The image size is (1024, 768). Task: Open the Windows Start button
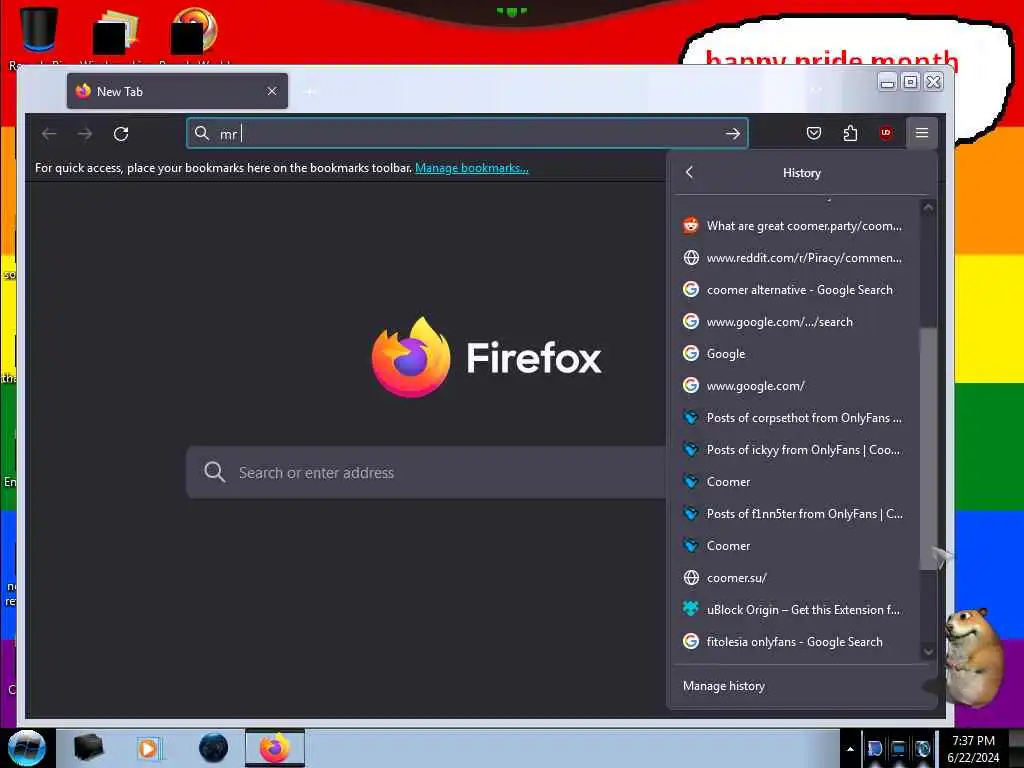tap(26, 748)
